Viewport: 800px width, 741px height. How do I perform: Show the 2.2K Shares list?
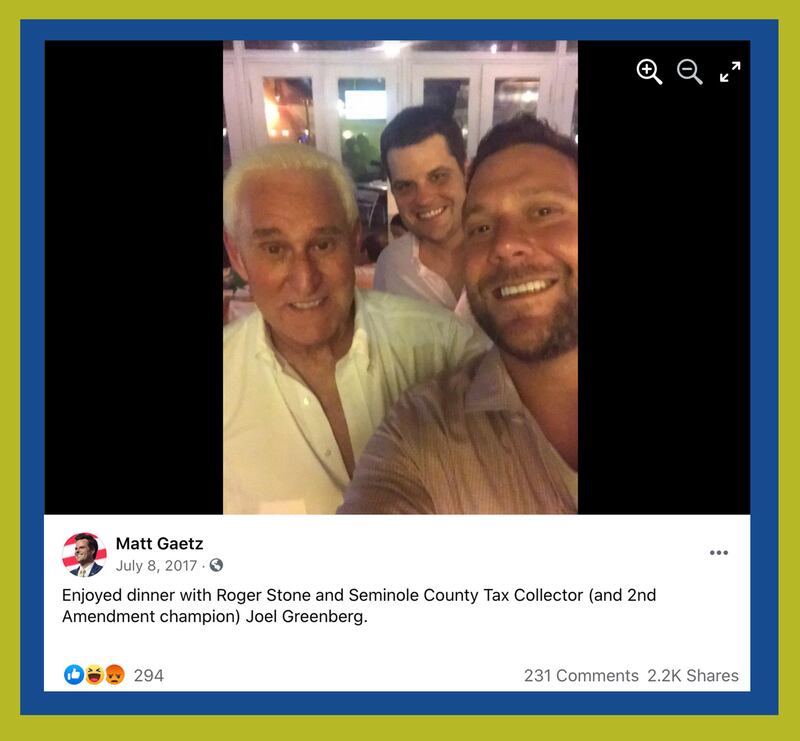click(x=693, y=675)
